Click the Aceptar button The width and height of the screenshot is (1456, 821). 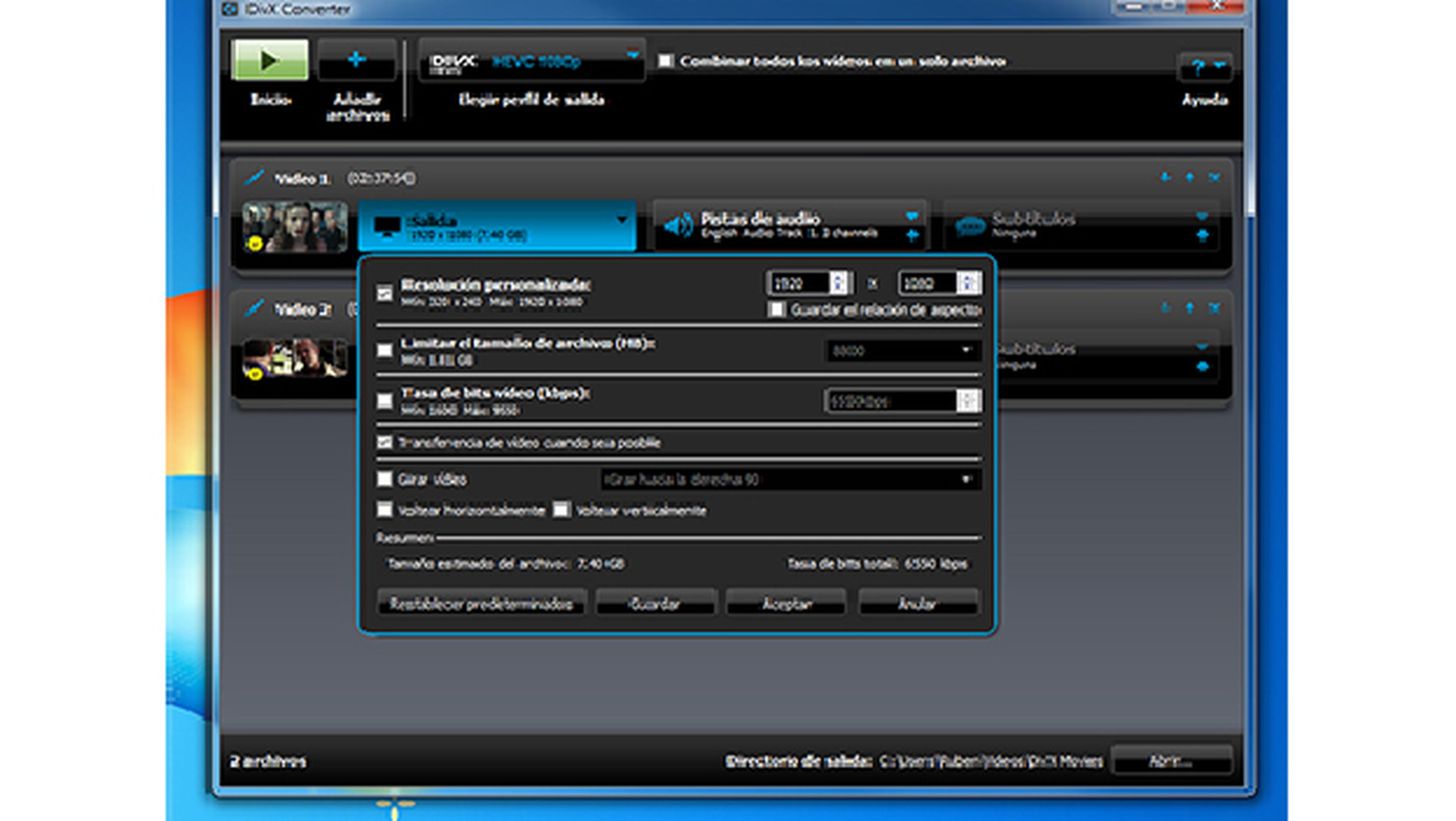(x=787, y=603)
